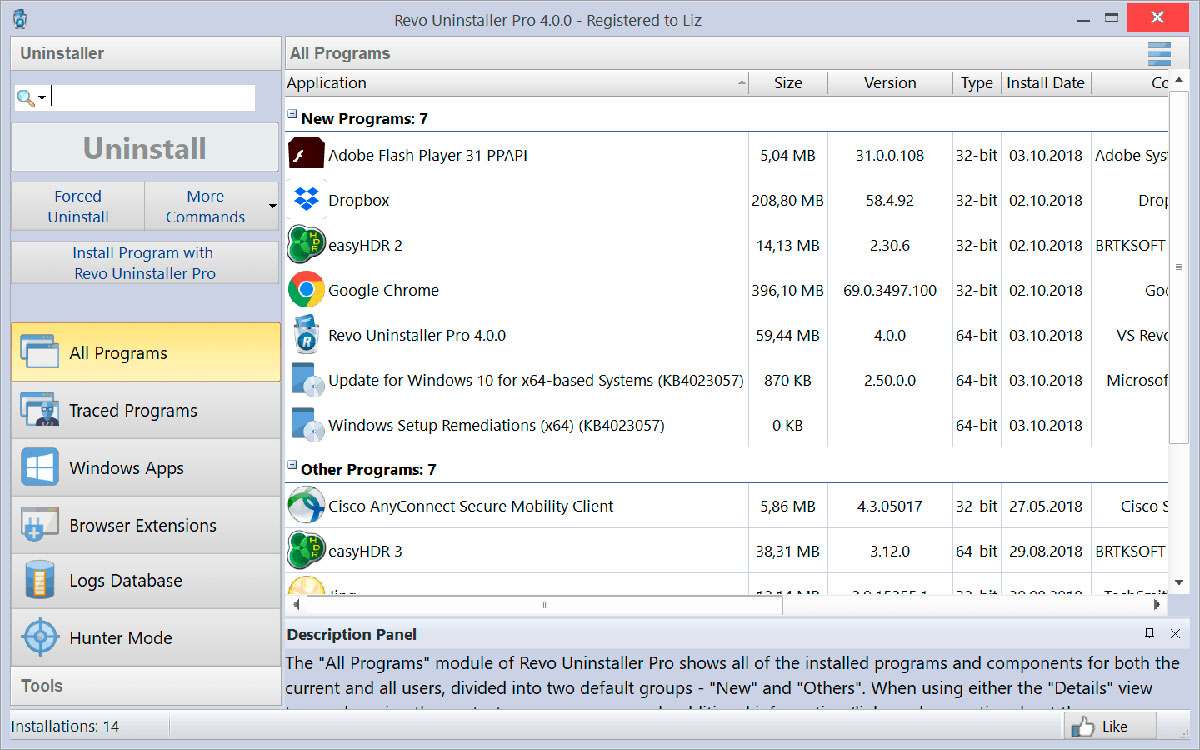Click the Windows Setup Remediations icon

[306, 425]
